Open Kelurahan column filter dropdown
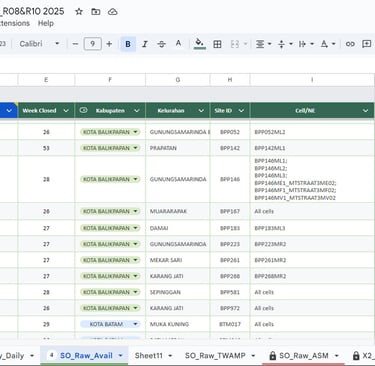Screen dimensions: 375x366 (201, 111)
